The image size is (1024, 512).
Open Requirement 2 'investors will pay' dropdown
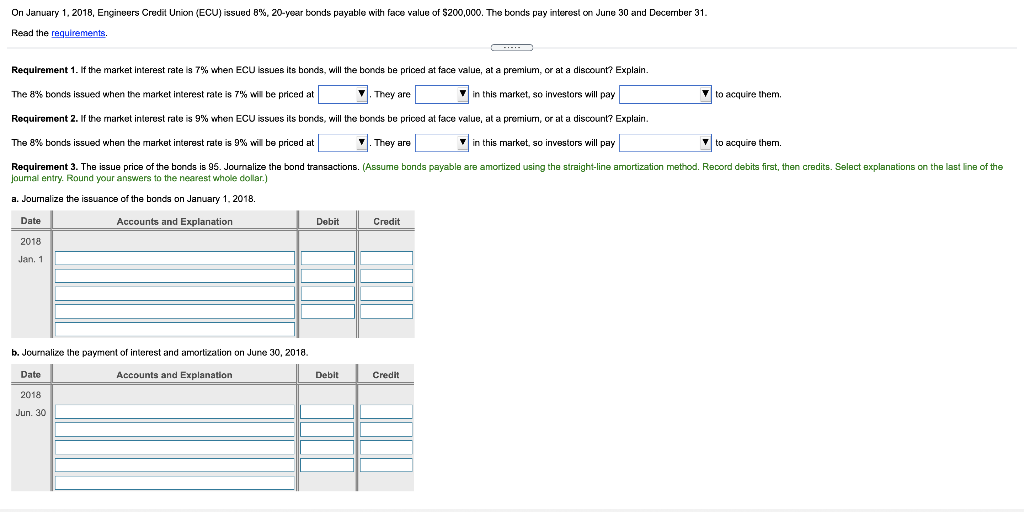coord(665,142)
